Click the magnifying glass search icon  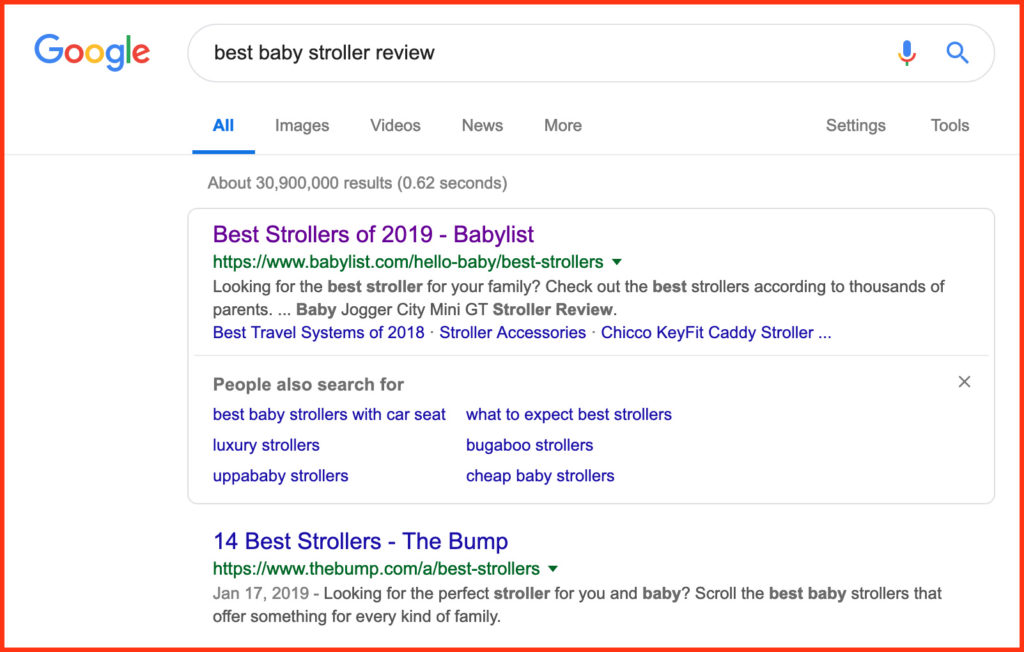pyautogui.click(x=957, y=53)
